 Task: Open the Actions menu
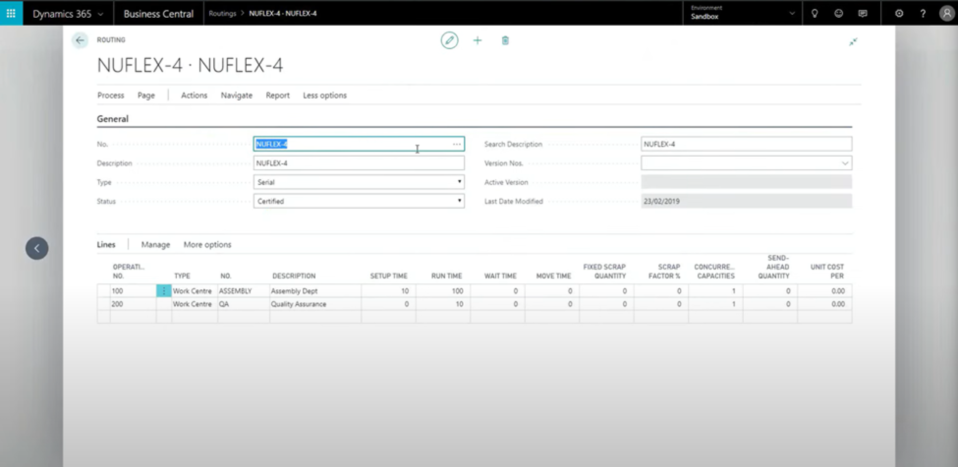pyautogui.click(x=194, y=95)
